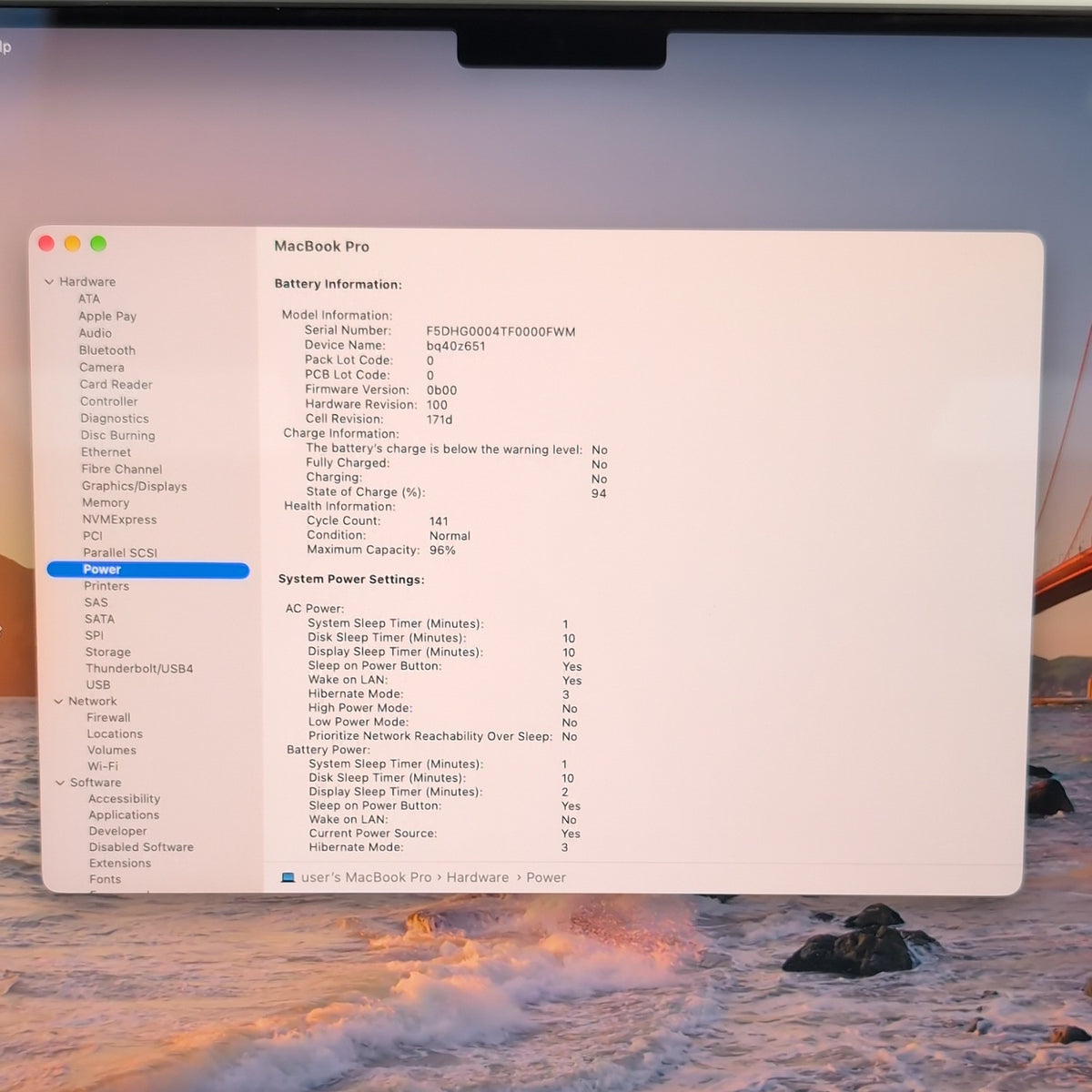The image size is (1092, 1092).
Task: Select Accessibility under Software
Action: click(125, 799)
